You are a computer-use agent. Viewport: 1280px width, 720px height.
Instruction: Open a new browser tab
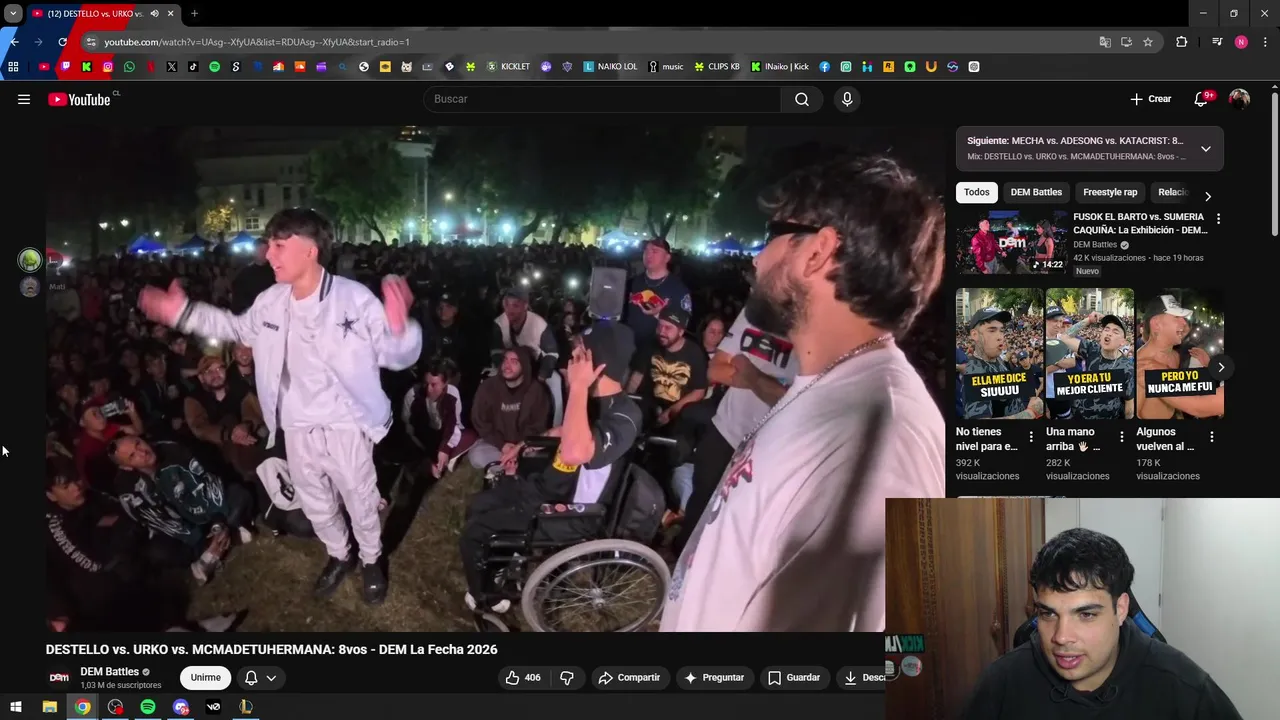[x=194, y=13]
